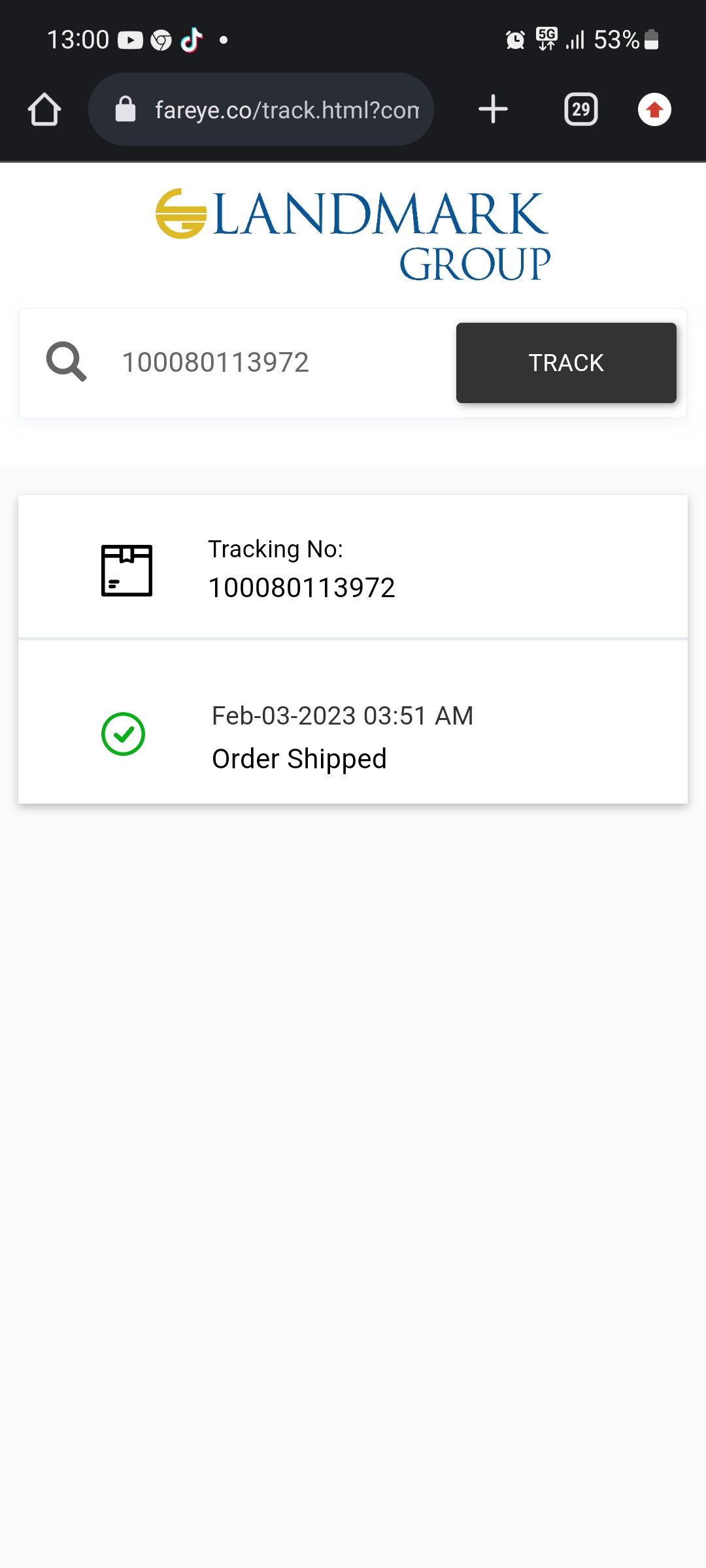Viewport: 706px width, 1568px height.
Task: Tap the red upward arrow update icon
Action: [654, 109]
